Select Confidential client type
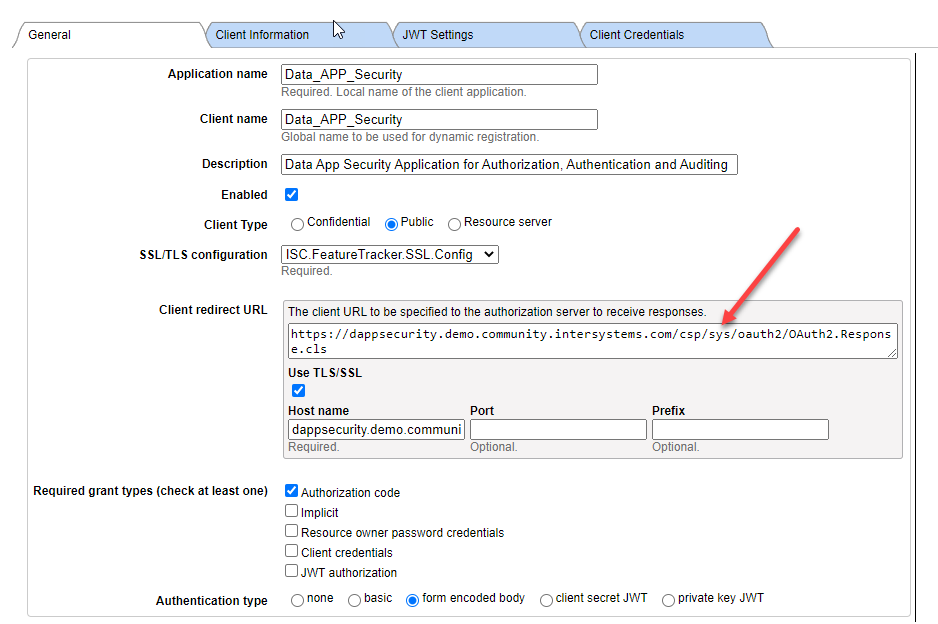Image resolution: width=938 pixels, height=624 pixels. tap(298, 224)
